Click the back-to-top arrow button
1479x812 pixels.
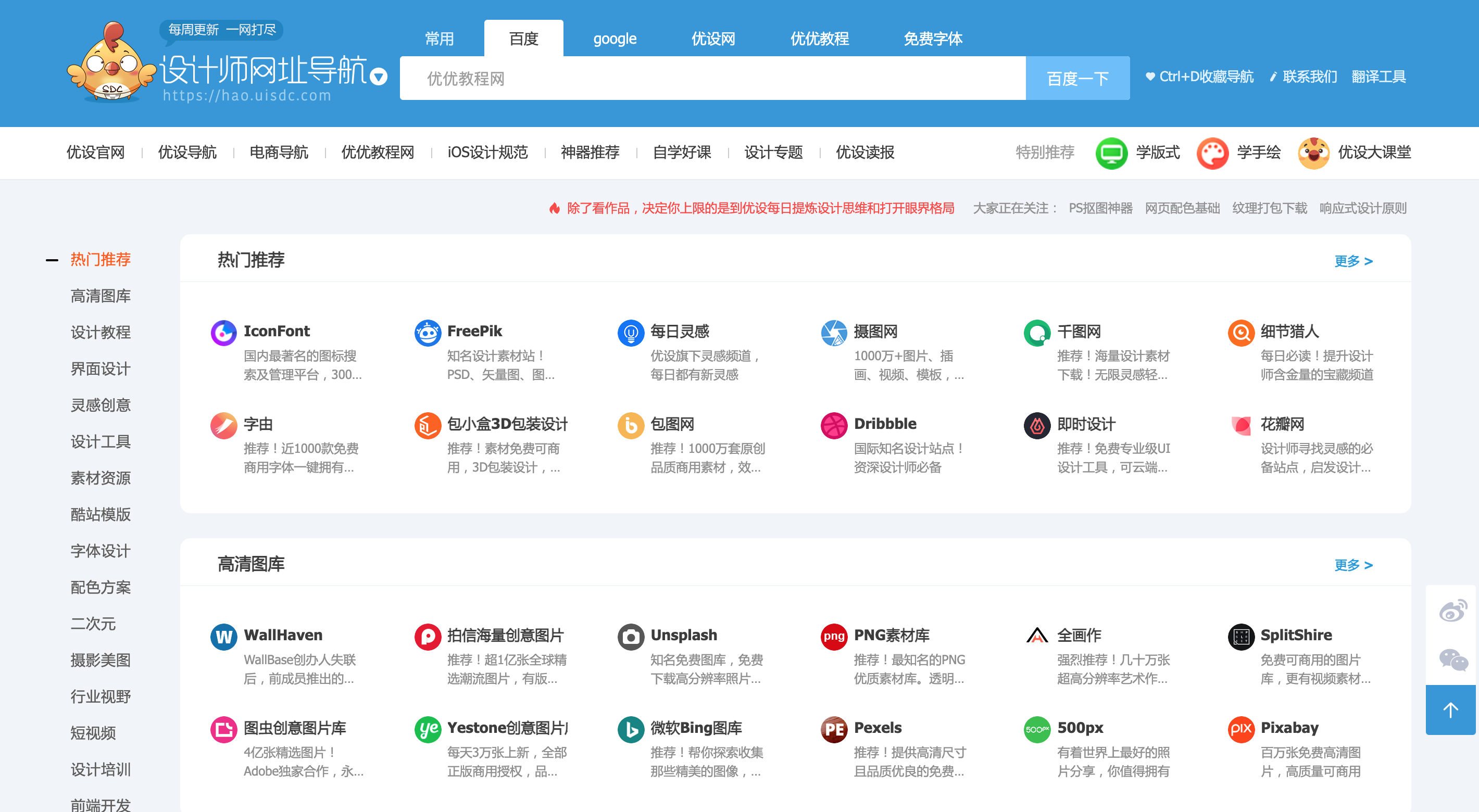[1450, 710]
